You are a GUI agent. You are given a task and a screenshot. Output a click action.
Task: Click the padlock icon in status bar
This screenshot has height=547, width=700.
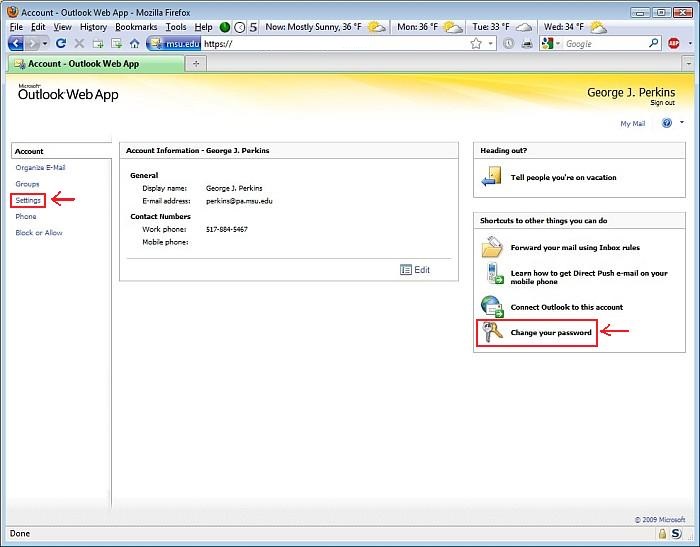pos(662,534)
